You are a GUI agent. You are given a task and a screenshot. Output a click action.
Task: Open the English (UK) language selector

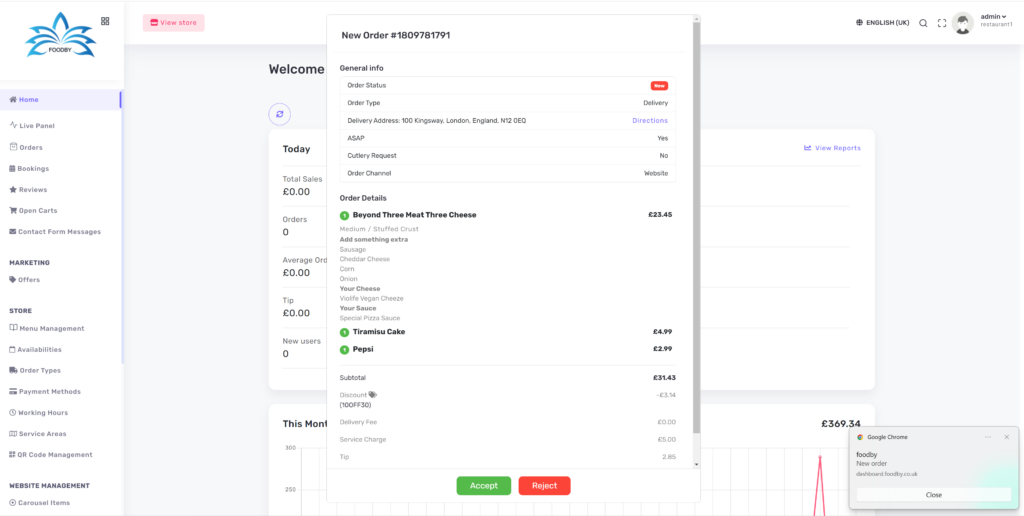tap(887, 23)
